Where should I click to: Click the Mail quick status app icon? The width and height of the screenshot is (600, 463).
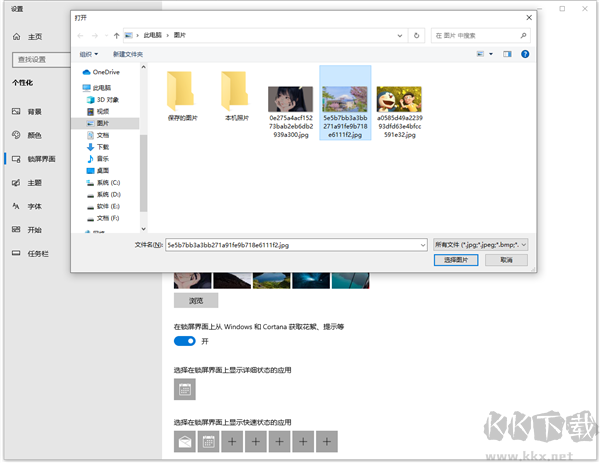185,442
